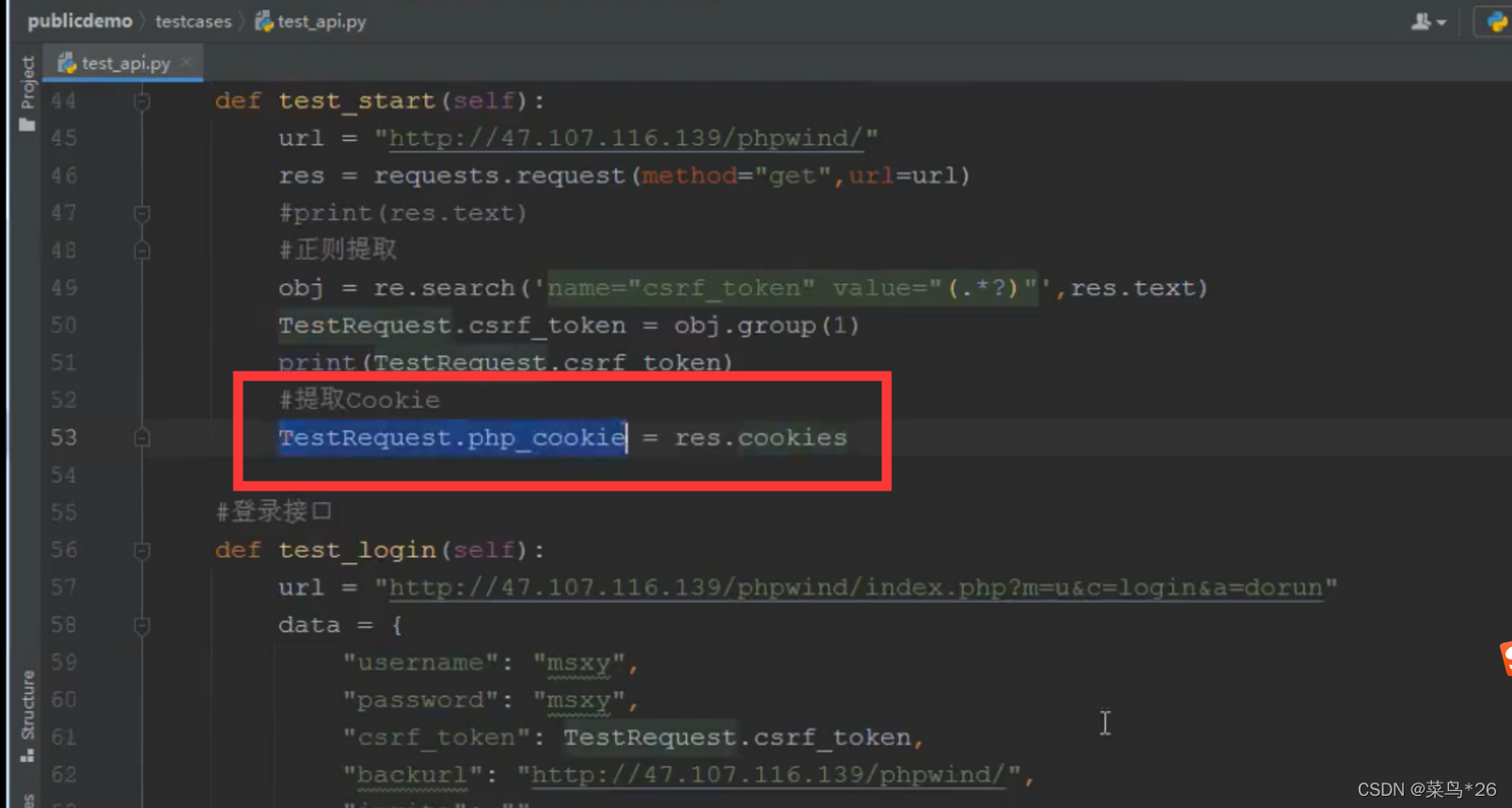Toggle the fold marker at line 48
This screenshot has height=808, width=1512.
click(142, 250)
